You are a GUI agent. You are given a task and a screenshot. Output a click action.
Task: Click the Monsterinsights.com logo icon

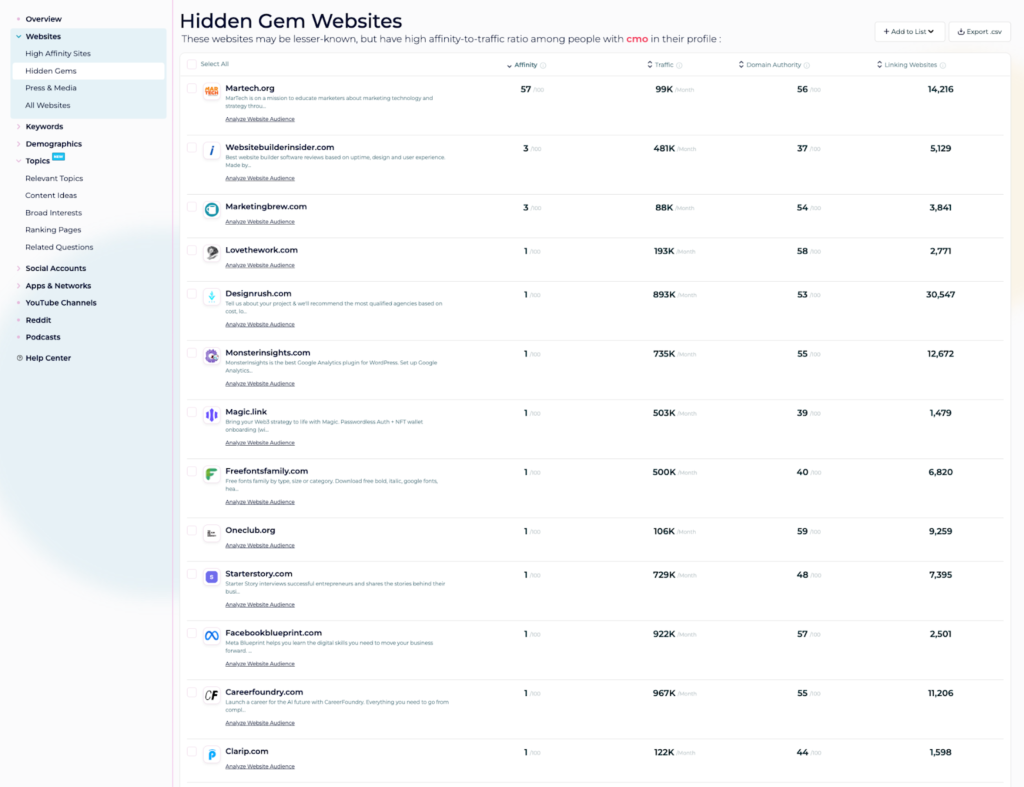pos(211,356)
